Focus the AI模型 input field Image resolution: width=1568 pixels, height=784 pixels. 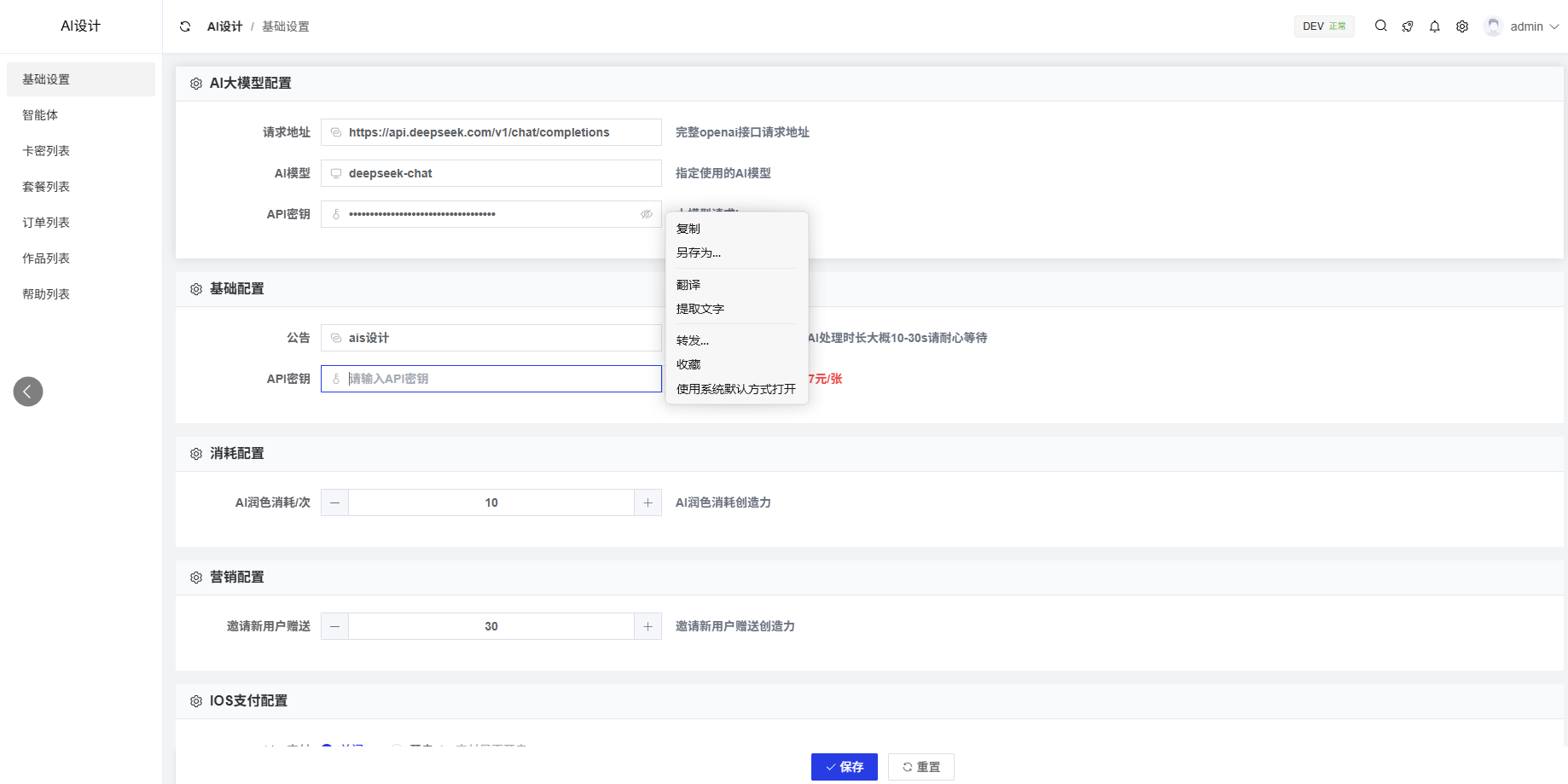click(x=499, y=173)
